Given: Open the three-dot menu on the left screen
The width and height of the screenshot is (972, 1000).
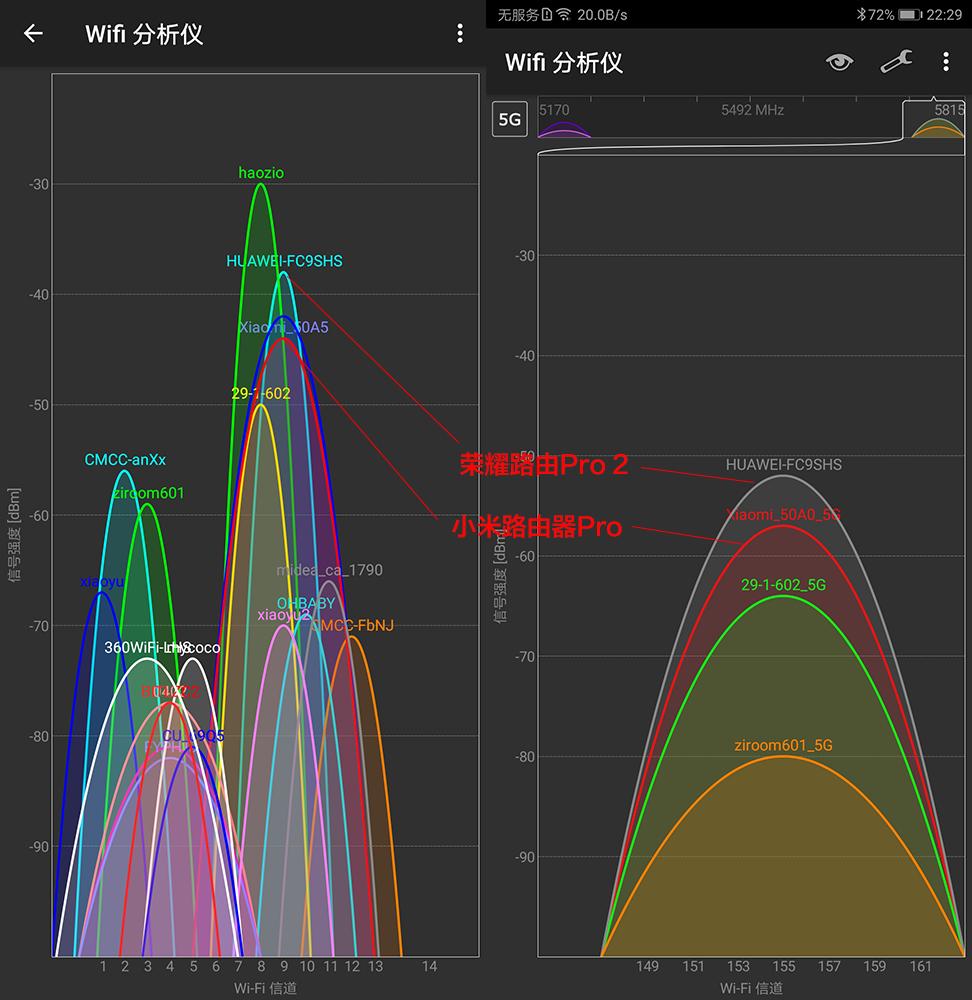Looking at the screenshot, I should [x=459, y=33].
